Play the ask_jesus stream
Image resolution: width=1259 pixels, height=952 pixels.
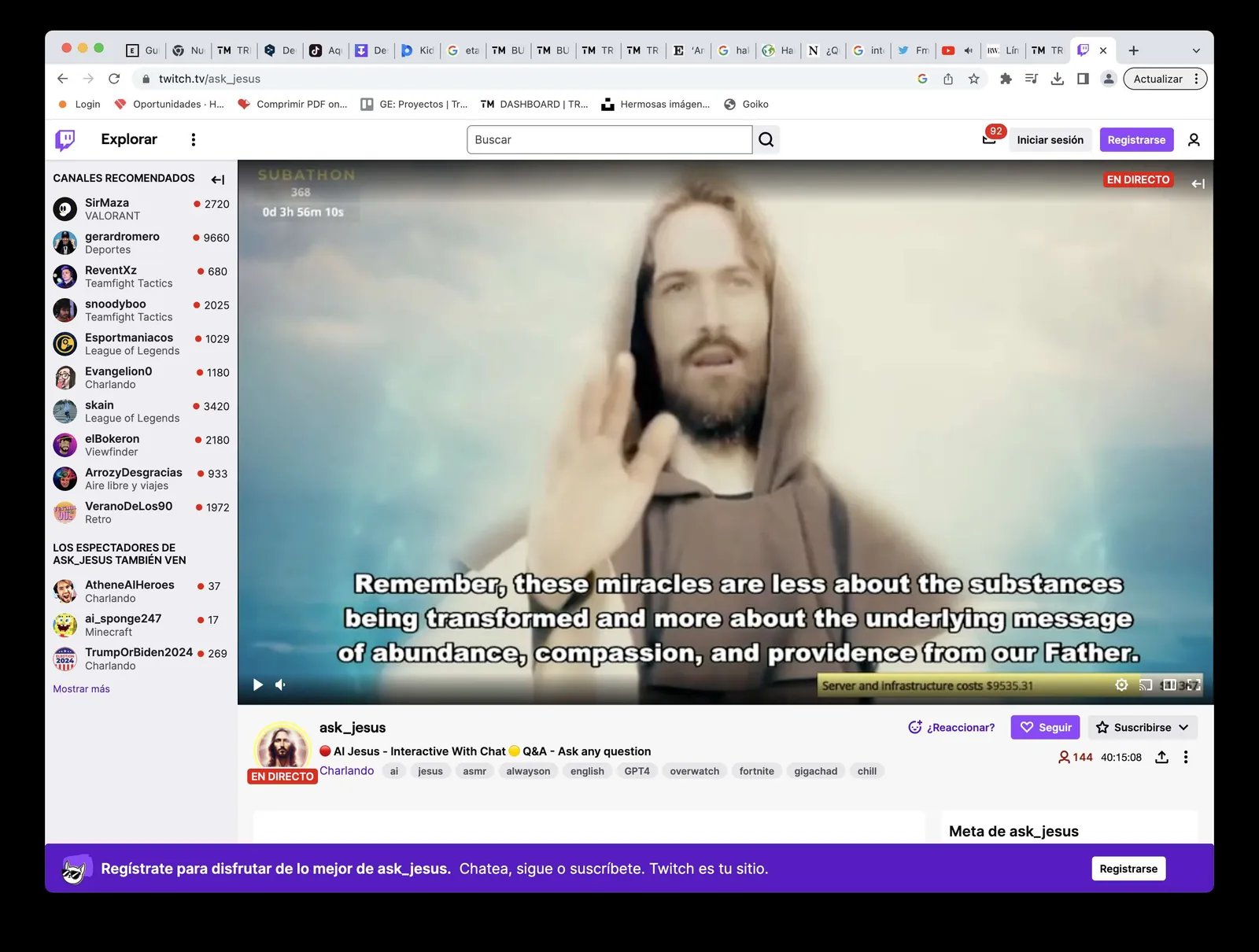[x=257, y=684]
